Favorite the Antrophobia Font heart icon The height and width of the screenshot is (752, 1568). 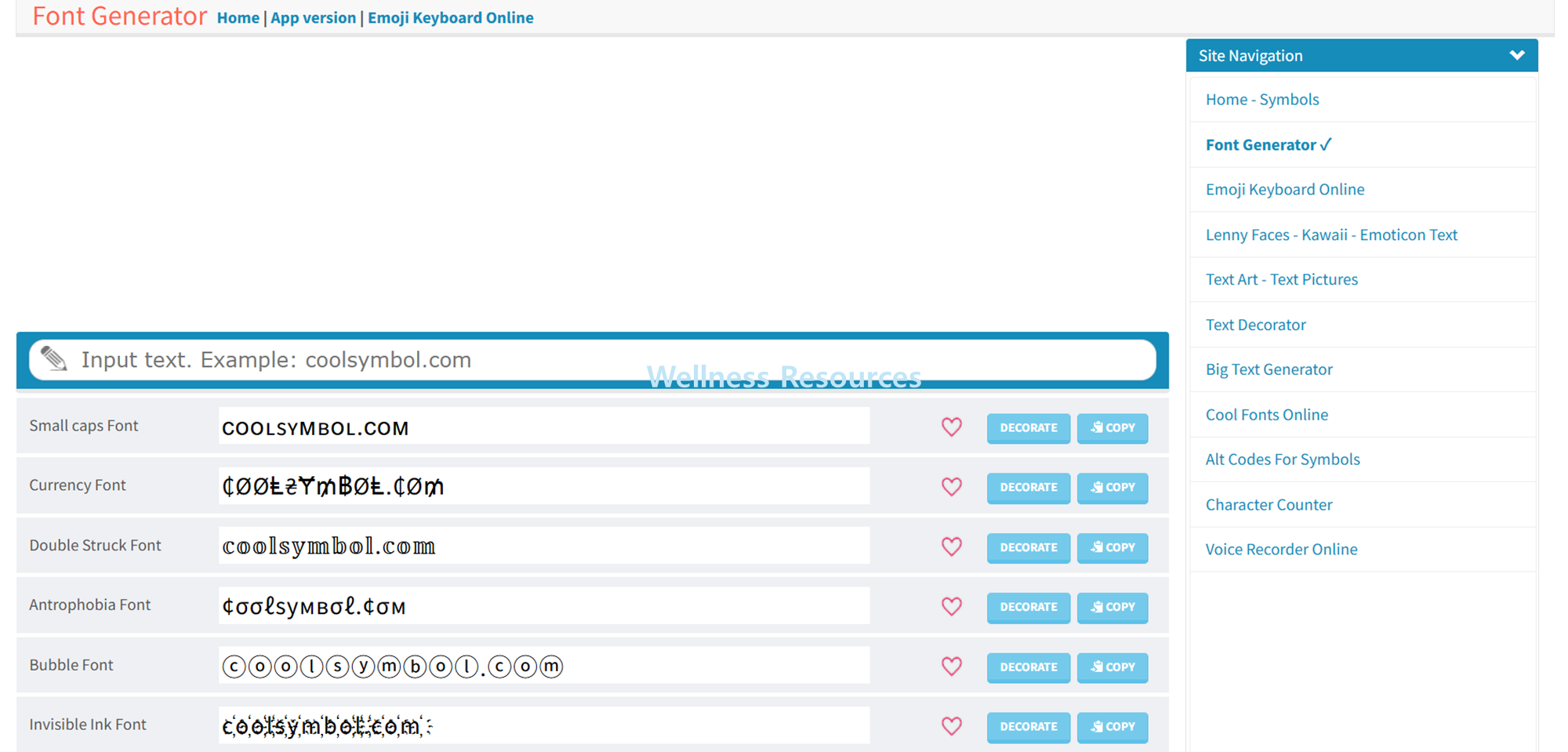click(x=951, y=607)
